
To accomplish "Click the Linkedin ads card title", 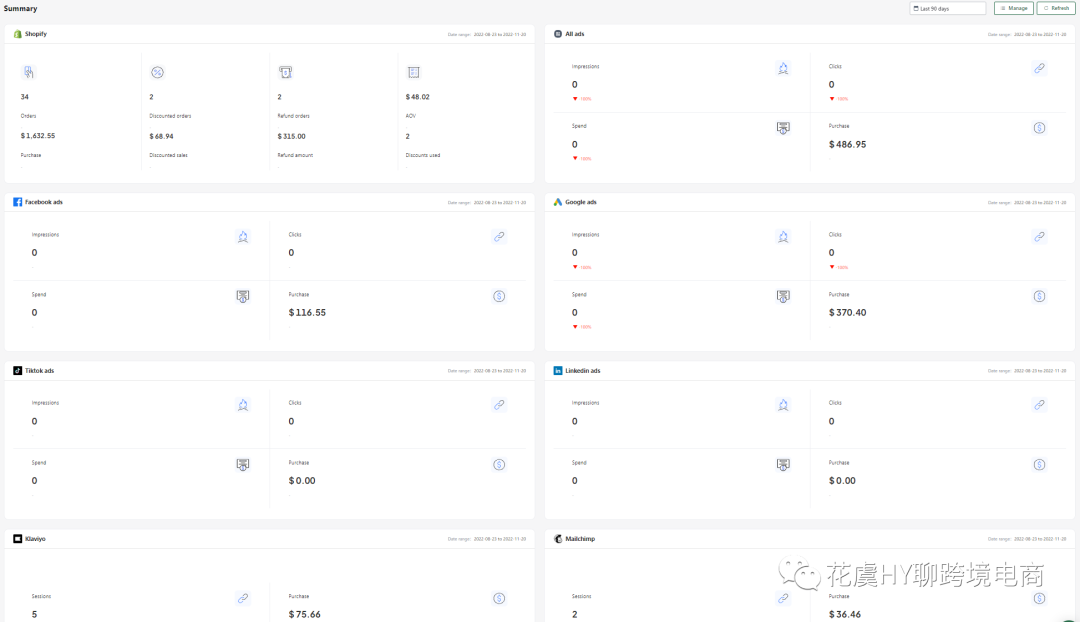I will 583,371.
